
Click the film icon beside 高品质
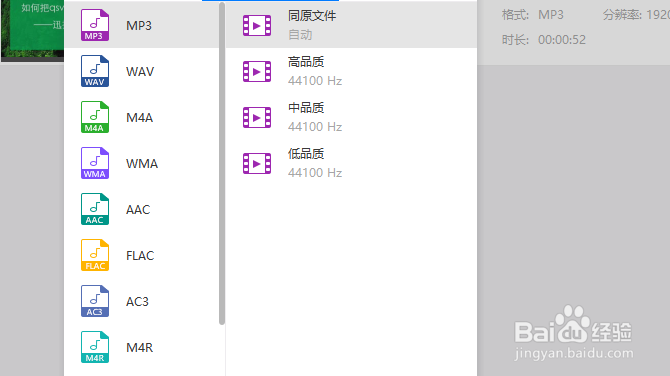pyautogui.click(x=257, y=71)
